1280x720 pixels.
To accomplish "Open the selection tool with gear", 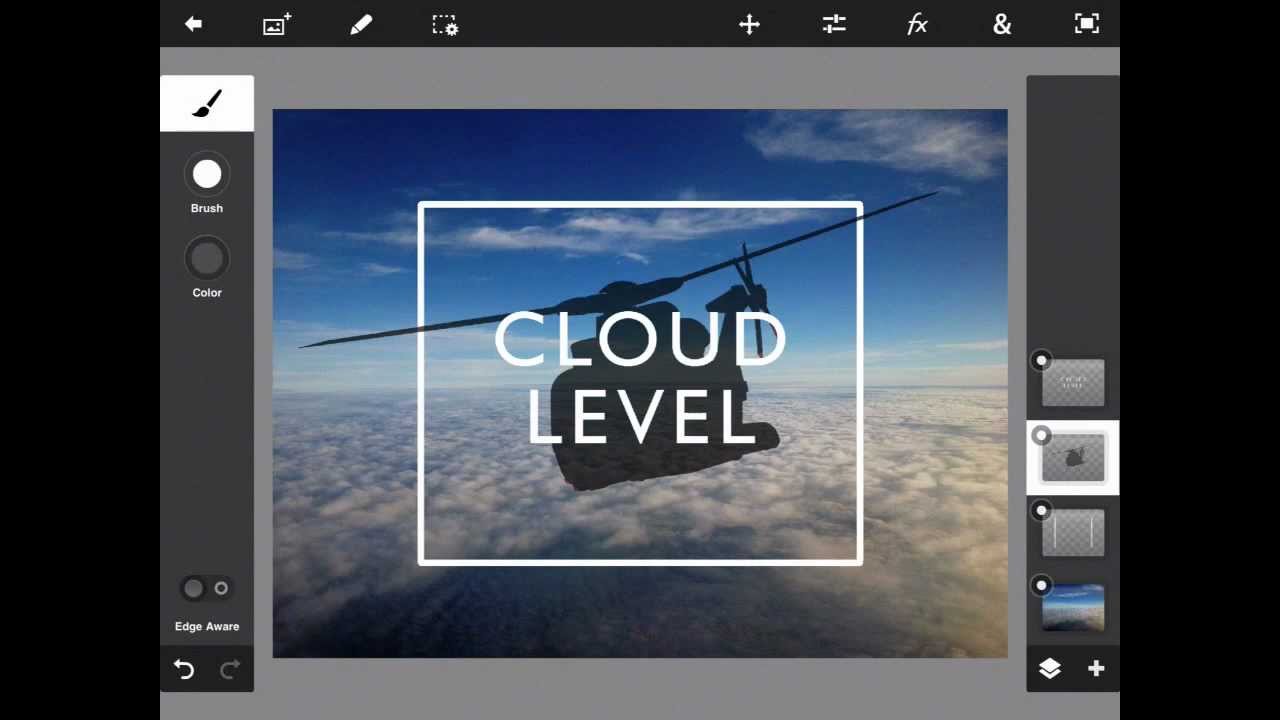I will tap(445, 25).
